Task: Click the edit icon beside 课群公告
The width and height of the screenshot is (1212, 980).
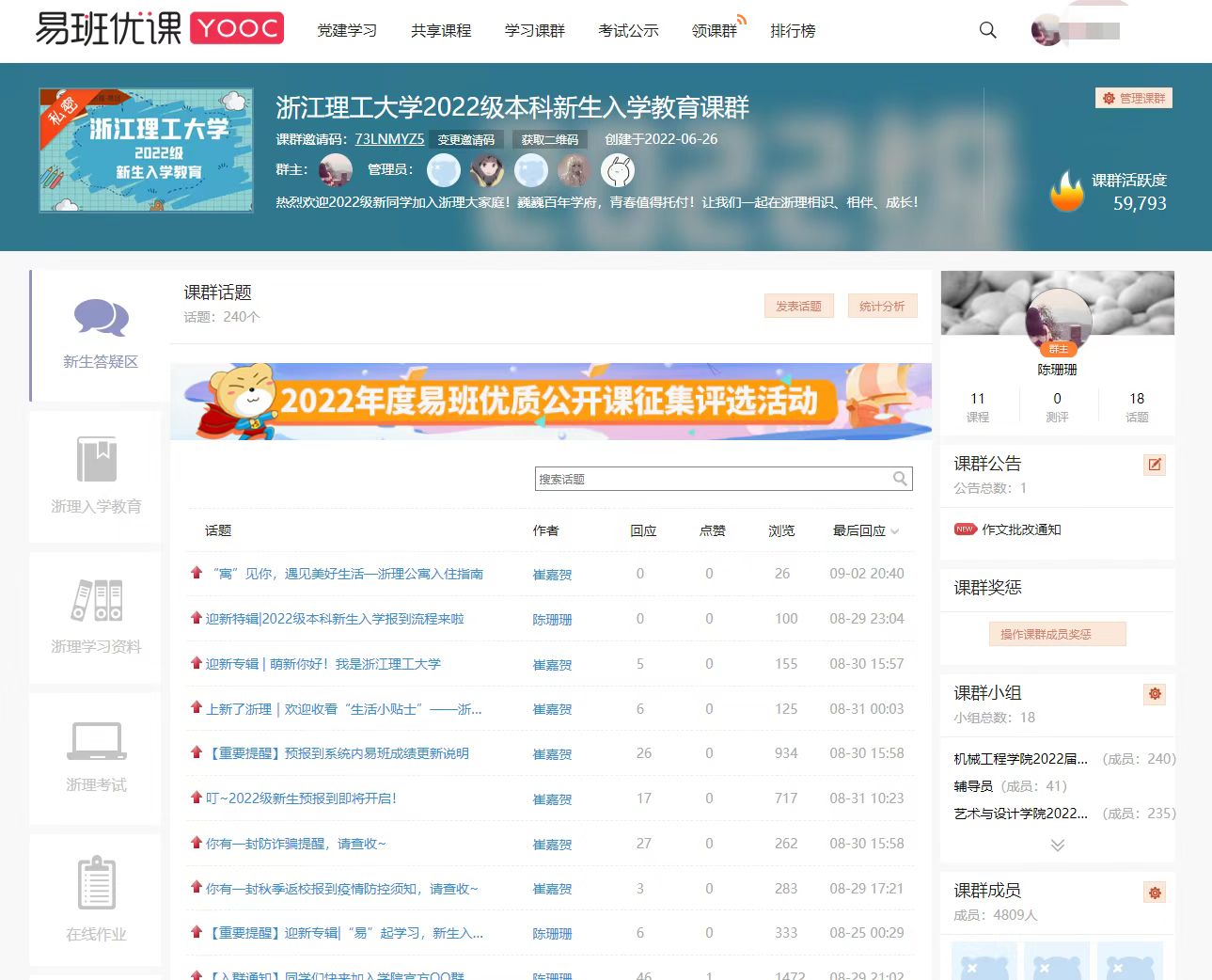Action: coord(1155,464)
